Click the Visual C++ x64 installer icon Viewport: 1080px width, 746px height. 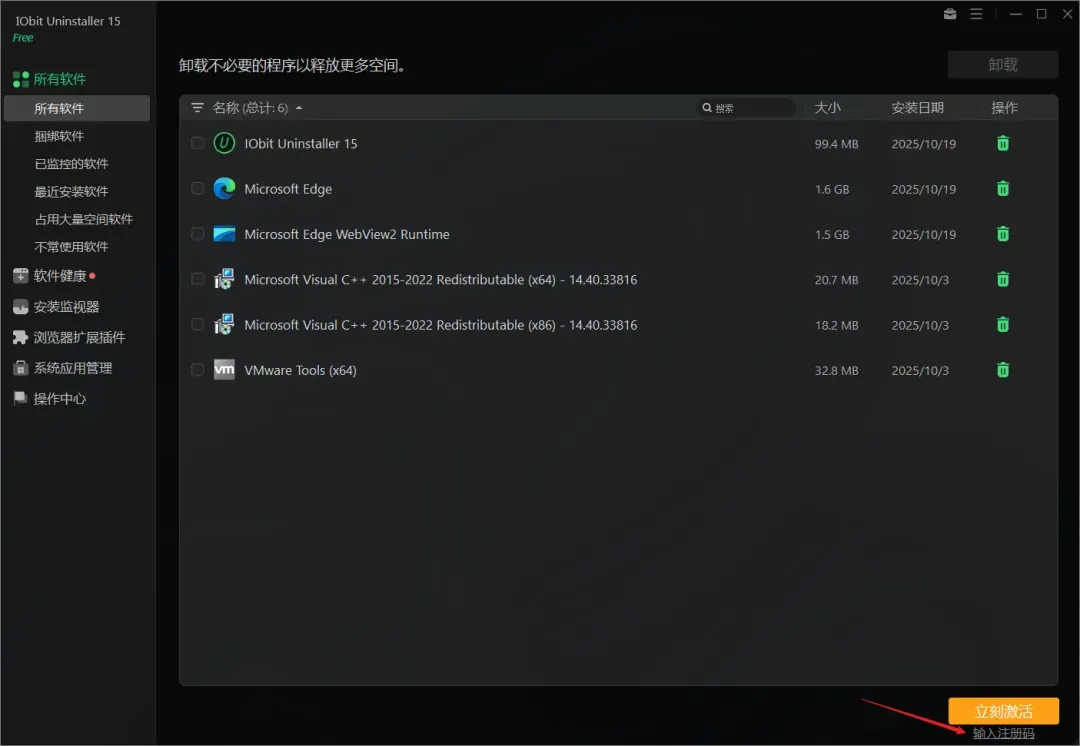(224, 279)
